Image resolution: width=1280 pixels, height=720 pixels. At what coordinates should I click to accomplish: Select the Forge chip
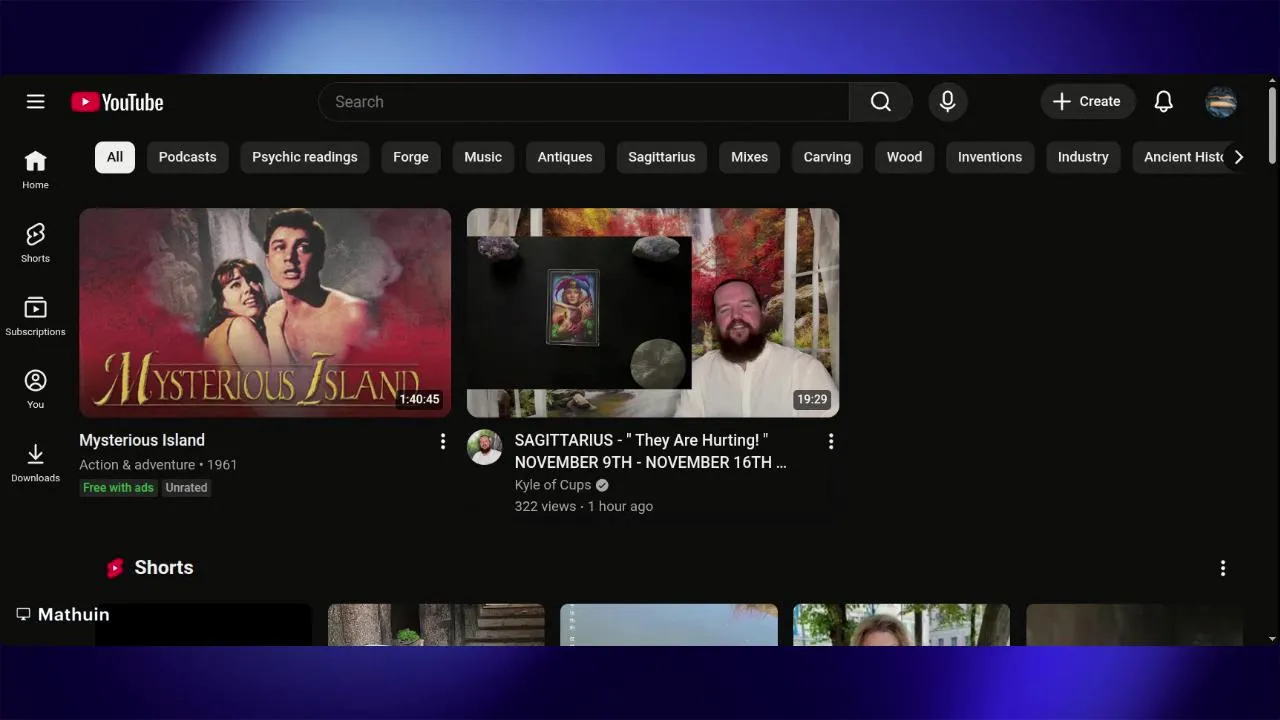pyautogui.click(x=410, y=157)
